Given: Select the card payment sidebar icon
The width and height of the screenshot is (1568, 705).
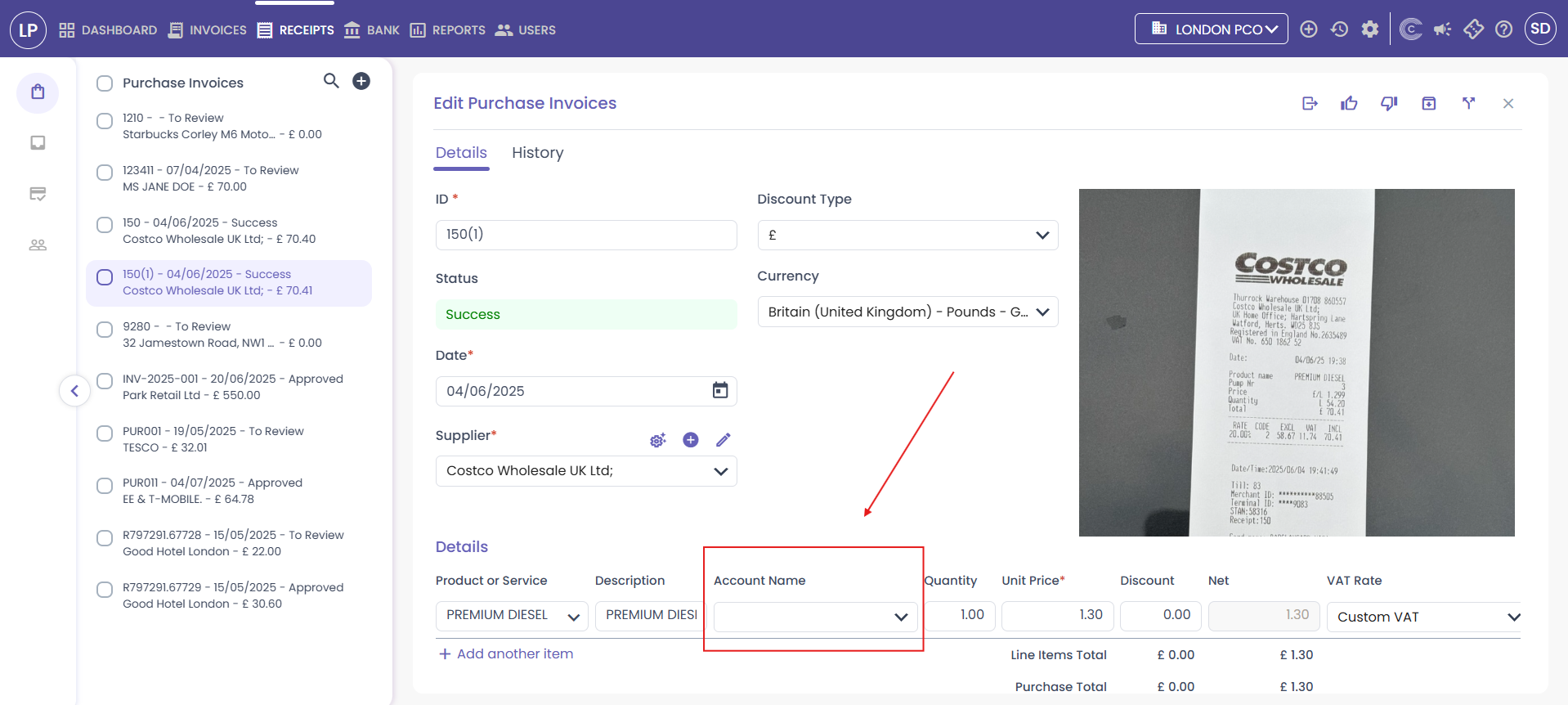Looking at the screenshot, I should tap(38, 194).
